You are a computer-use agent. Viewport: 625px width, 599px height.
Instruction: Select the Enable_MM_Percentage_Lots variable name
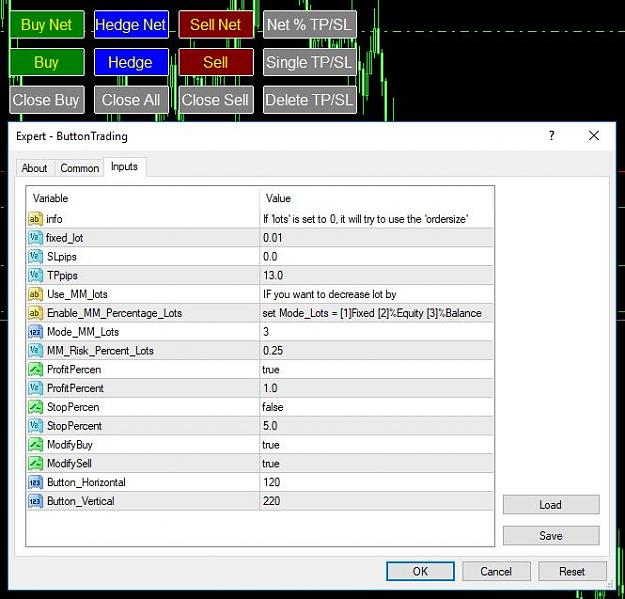coord(114,313)
